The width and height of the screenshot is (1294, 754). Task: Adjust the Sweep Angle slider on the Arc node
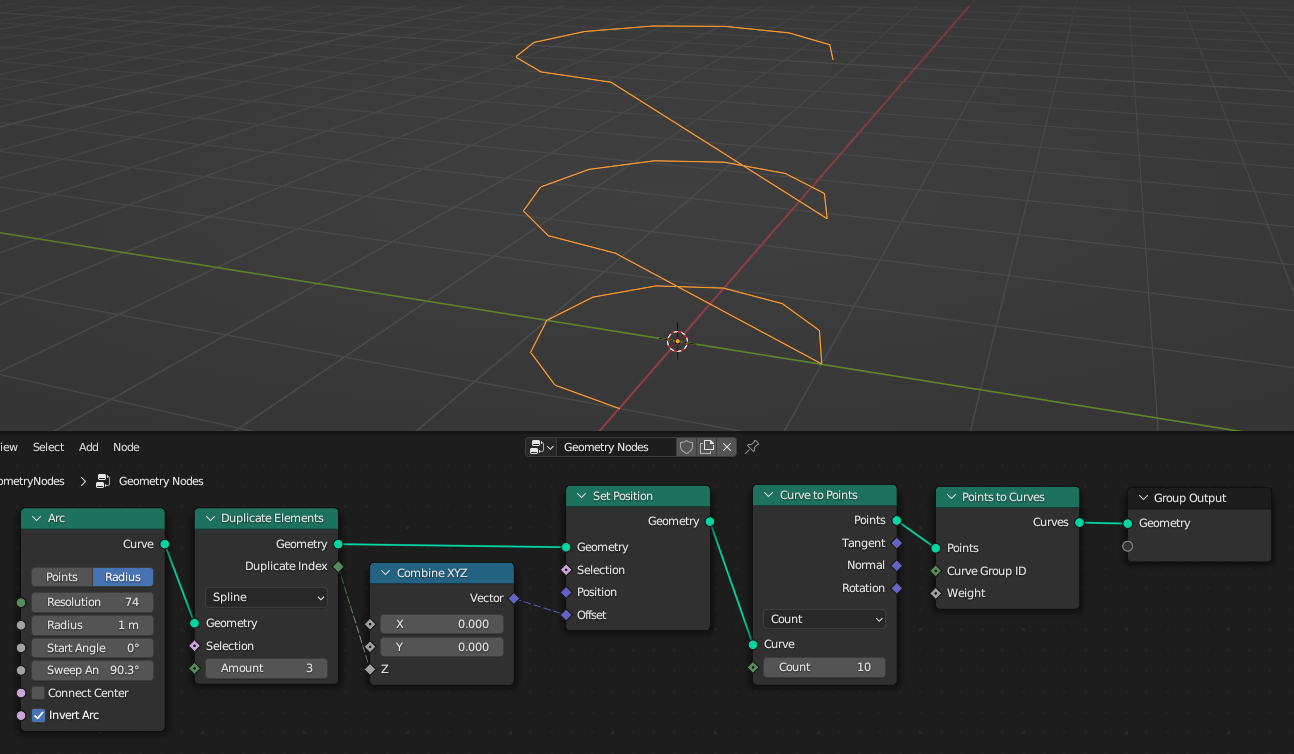[x=91, y=669]
